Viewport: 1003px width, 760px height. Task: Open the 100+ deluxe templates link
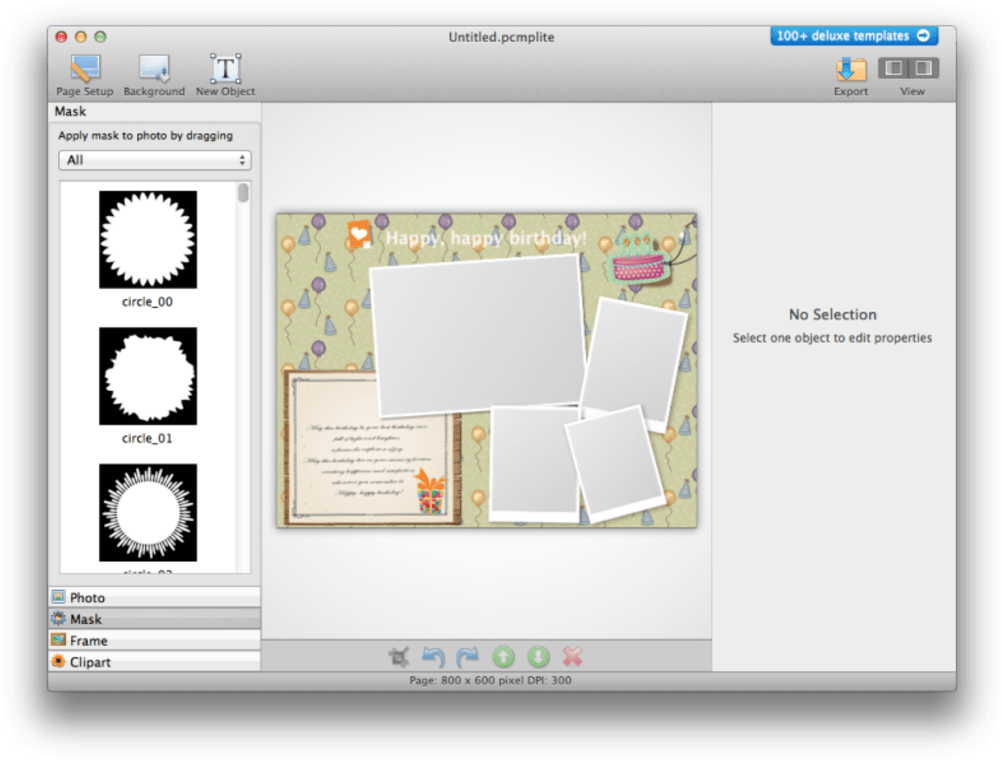(853, 35)
